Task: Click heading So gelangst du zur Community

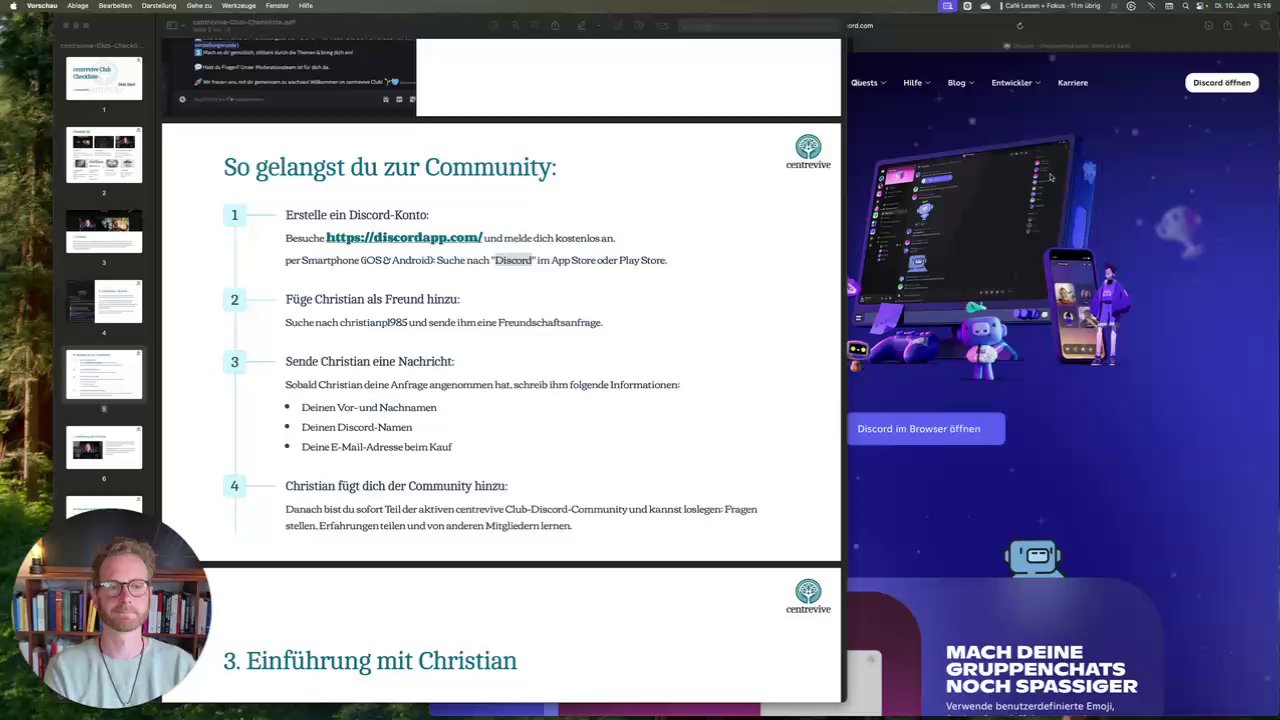Action: pos(390,167)
